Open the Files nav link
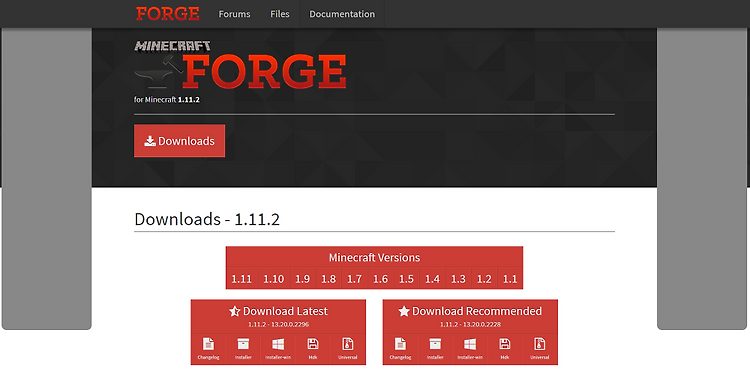Image resolution: width=750 pixels, height=372 pixels. pyautogui.click(x=279, y=14)
